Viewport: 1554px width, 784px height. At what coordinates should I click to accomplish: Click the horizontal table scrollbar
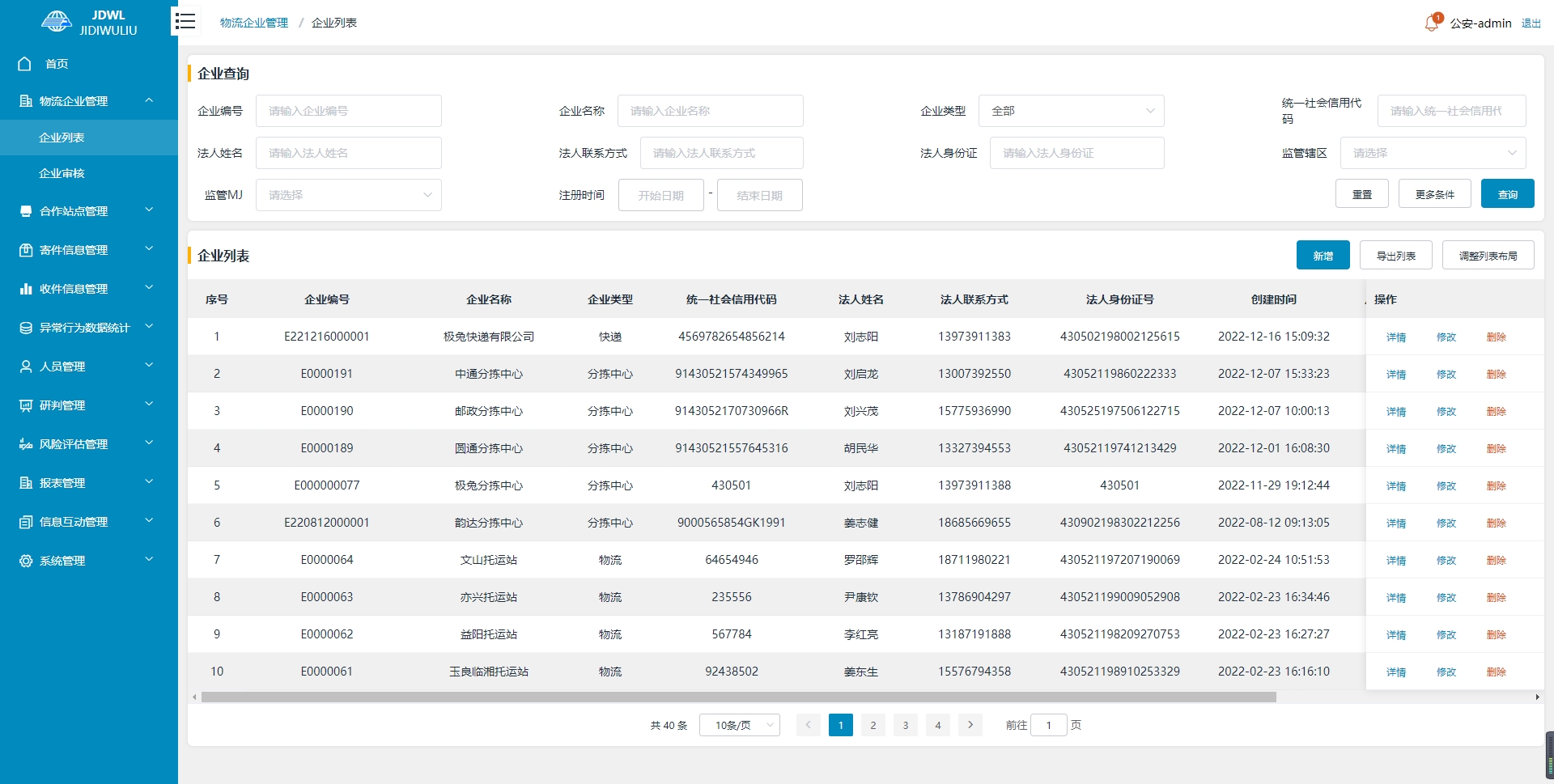(738, 697)
